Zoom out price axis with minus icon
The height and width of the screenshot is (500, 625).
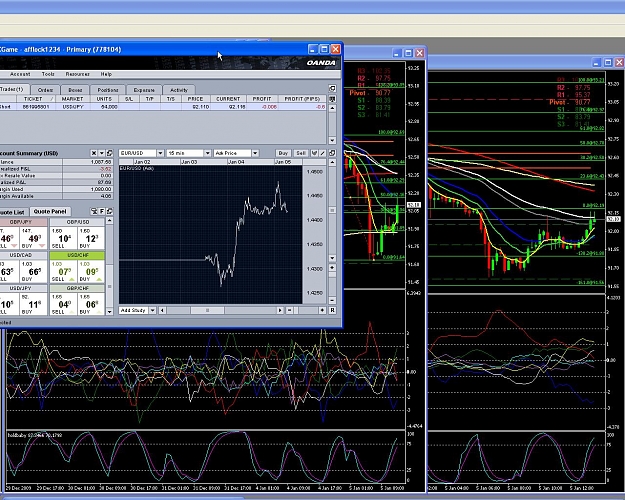(x=332, y=300)
